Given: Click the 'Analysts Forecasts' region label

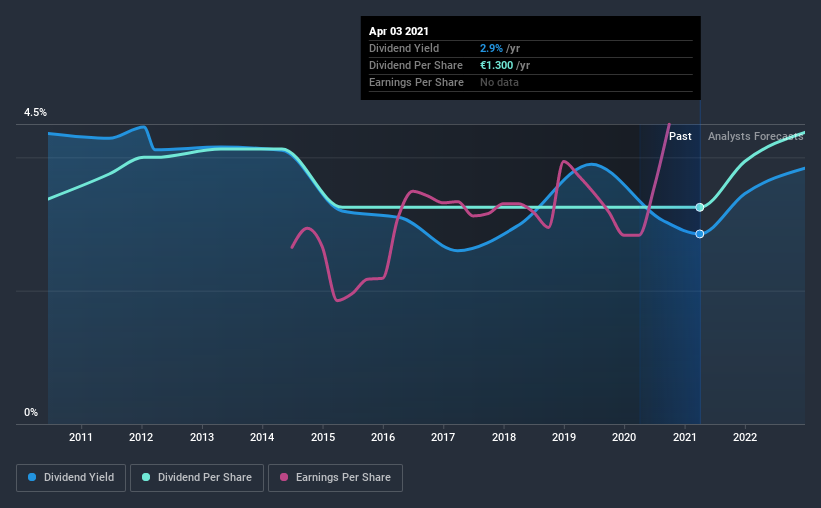Looking at the screenshot, I should pyautogui.click(x=756, y=136).
